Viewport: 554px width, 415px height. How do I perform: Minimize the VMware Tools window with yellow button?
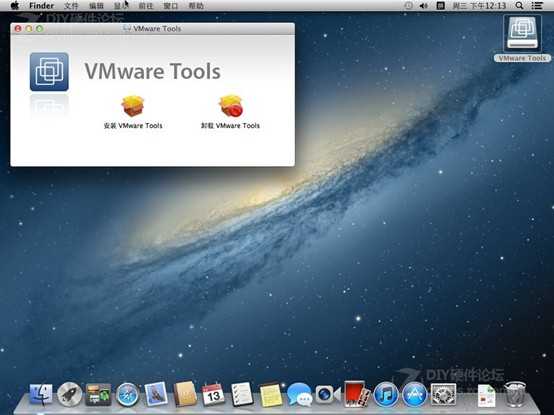(x=29, y=29)
